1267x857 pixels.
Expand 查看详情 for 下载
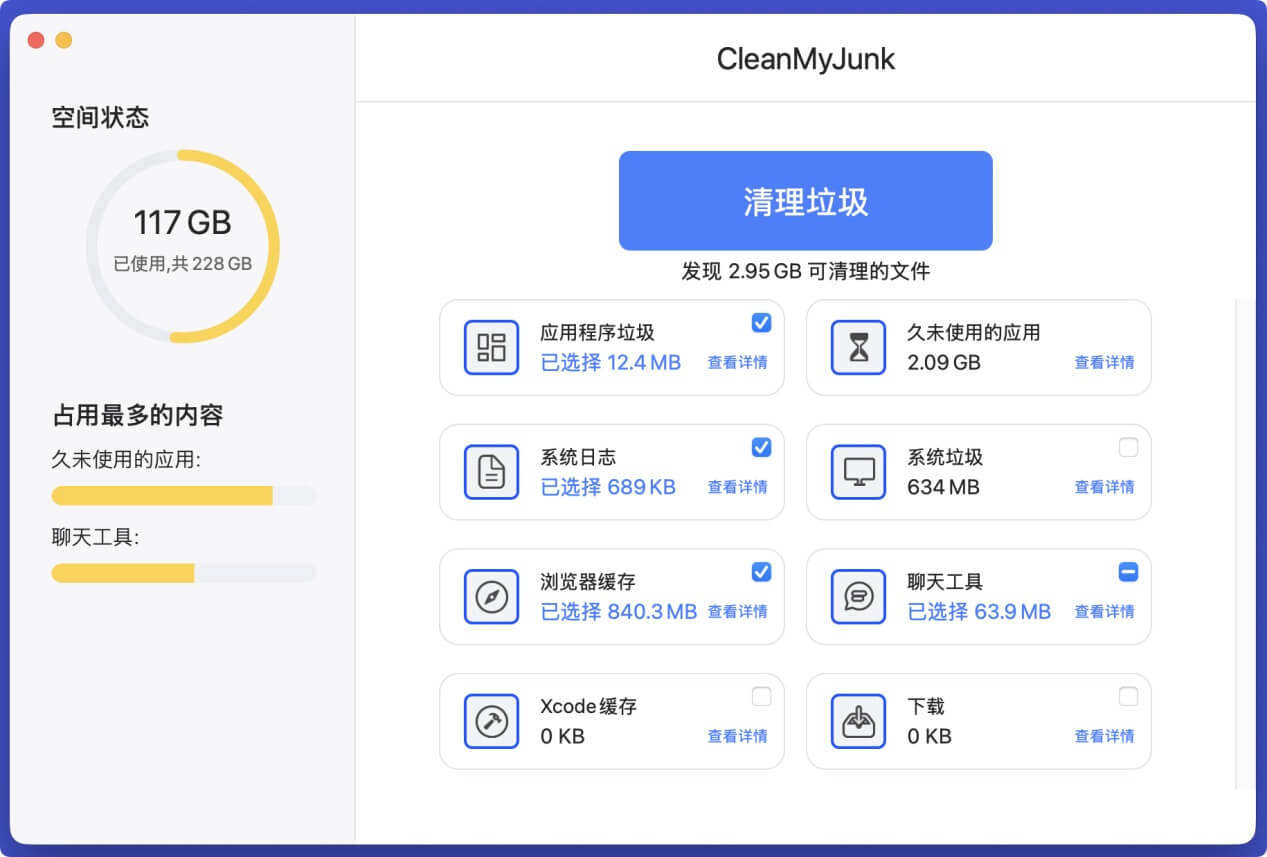(1104, 736)
